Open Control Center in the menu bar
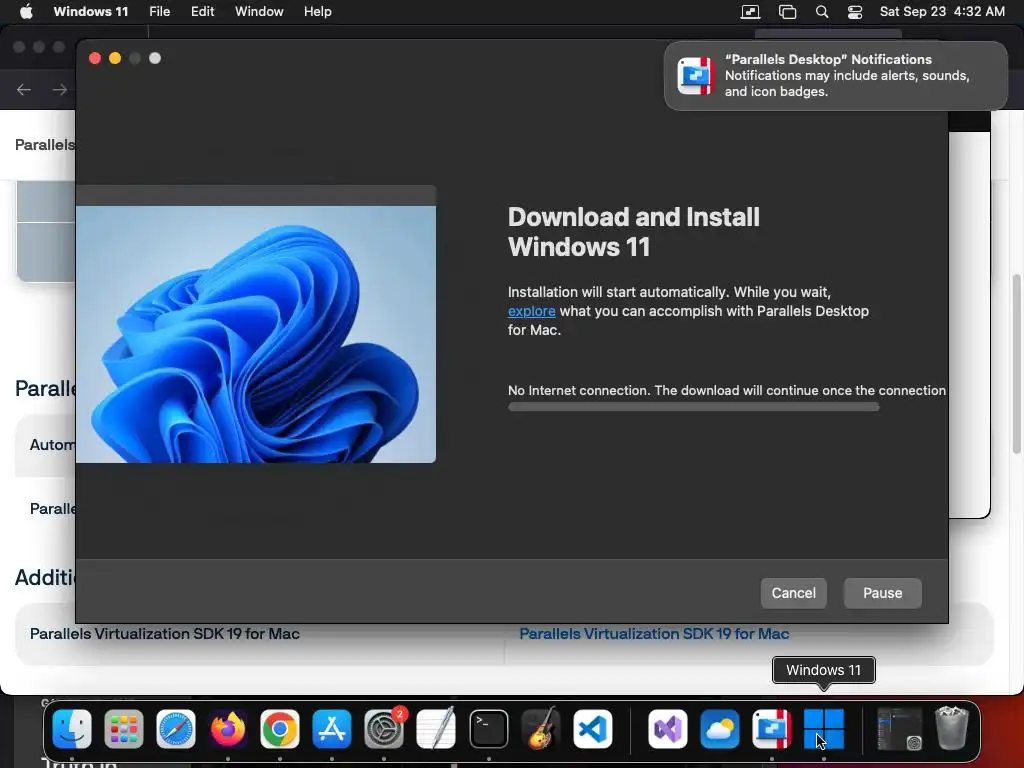The height and width of the screenshot is (768, 1024). click(x=855, y=11)
